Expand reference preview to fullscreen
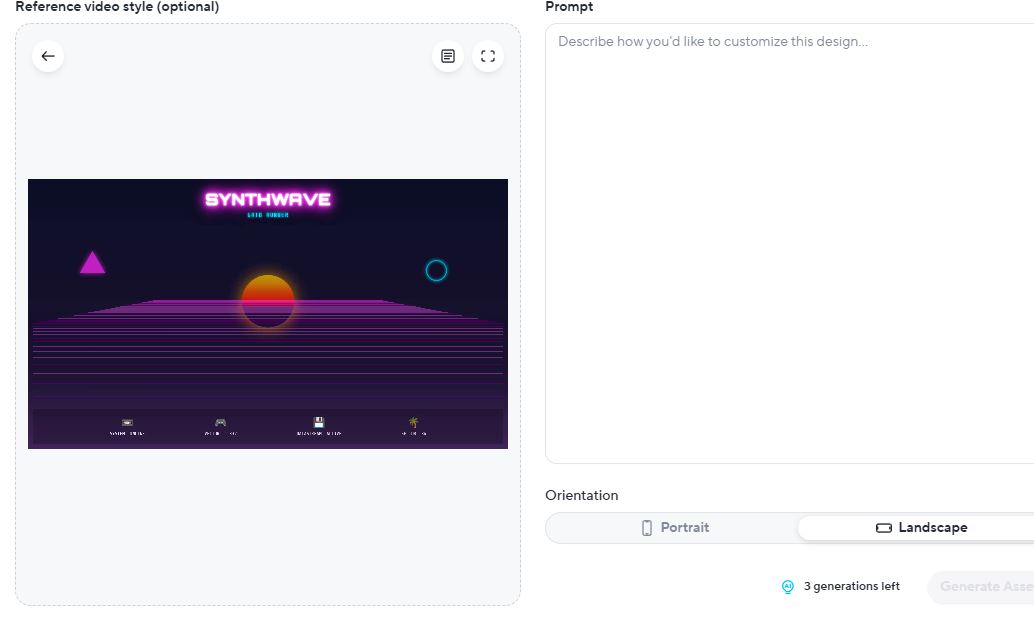 pos(488,56)
